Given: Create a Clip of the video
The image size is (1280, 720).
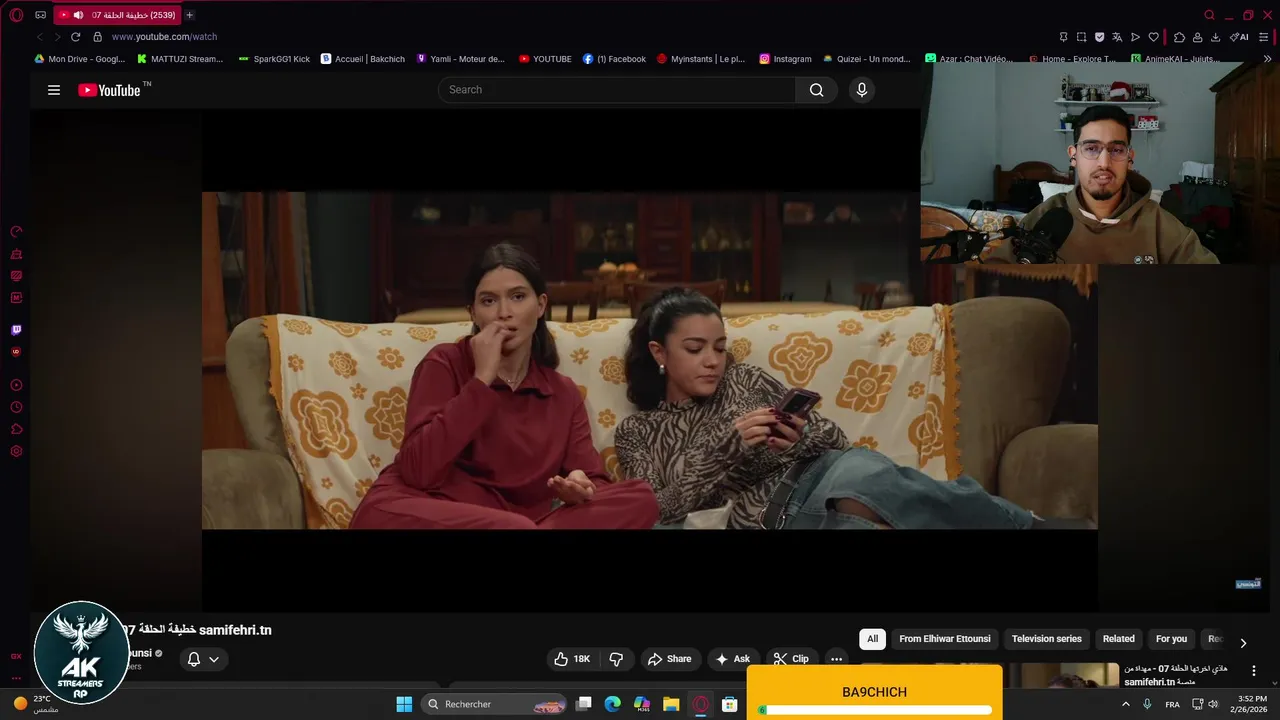Looking at the screenshot, I should pyautogui.click(x=792, y=659).
